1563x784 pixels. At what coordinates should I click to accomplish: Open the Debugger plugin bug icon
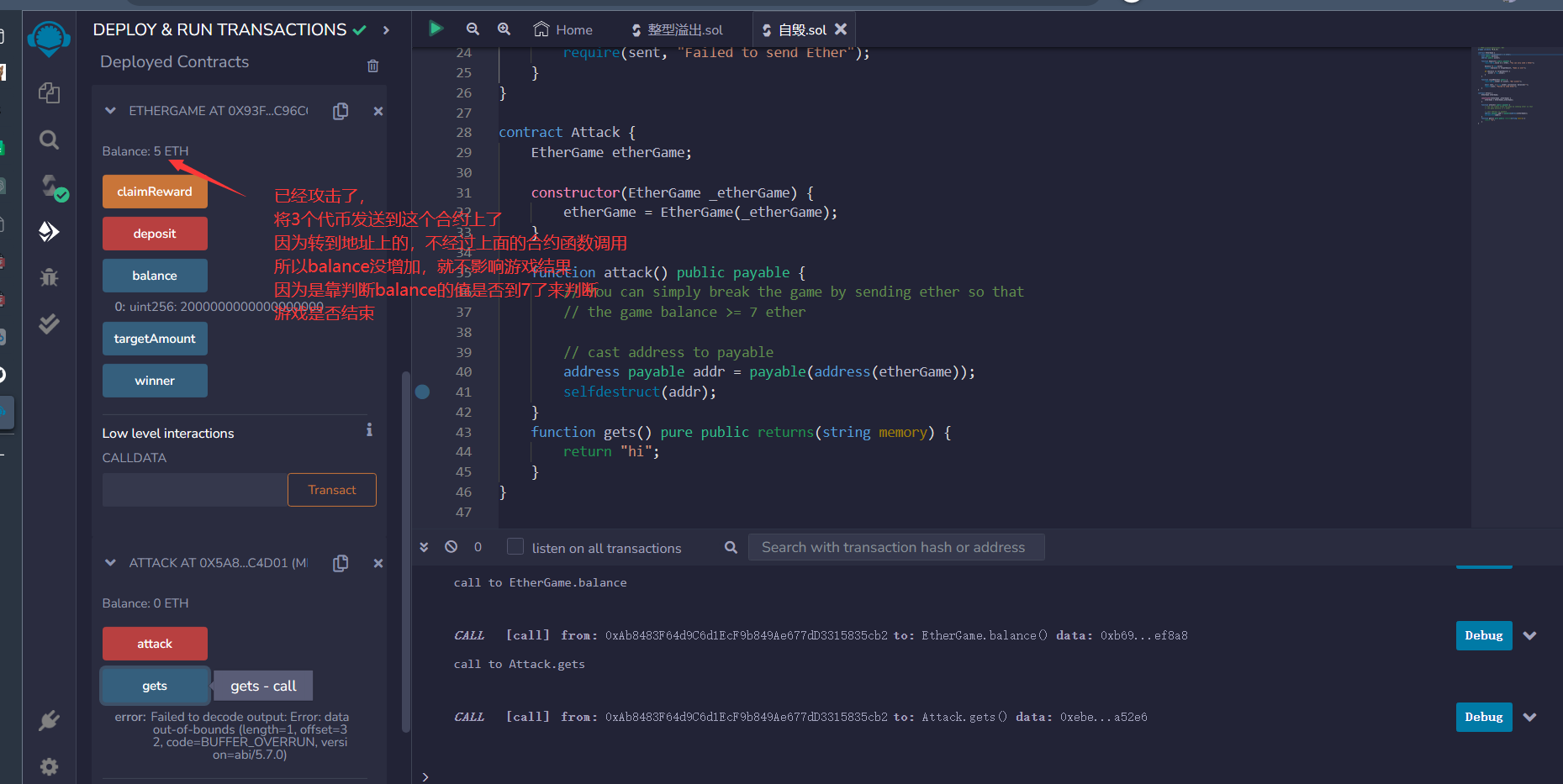click(x=49, y=277)
